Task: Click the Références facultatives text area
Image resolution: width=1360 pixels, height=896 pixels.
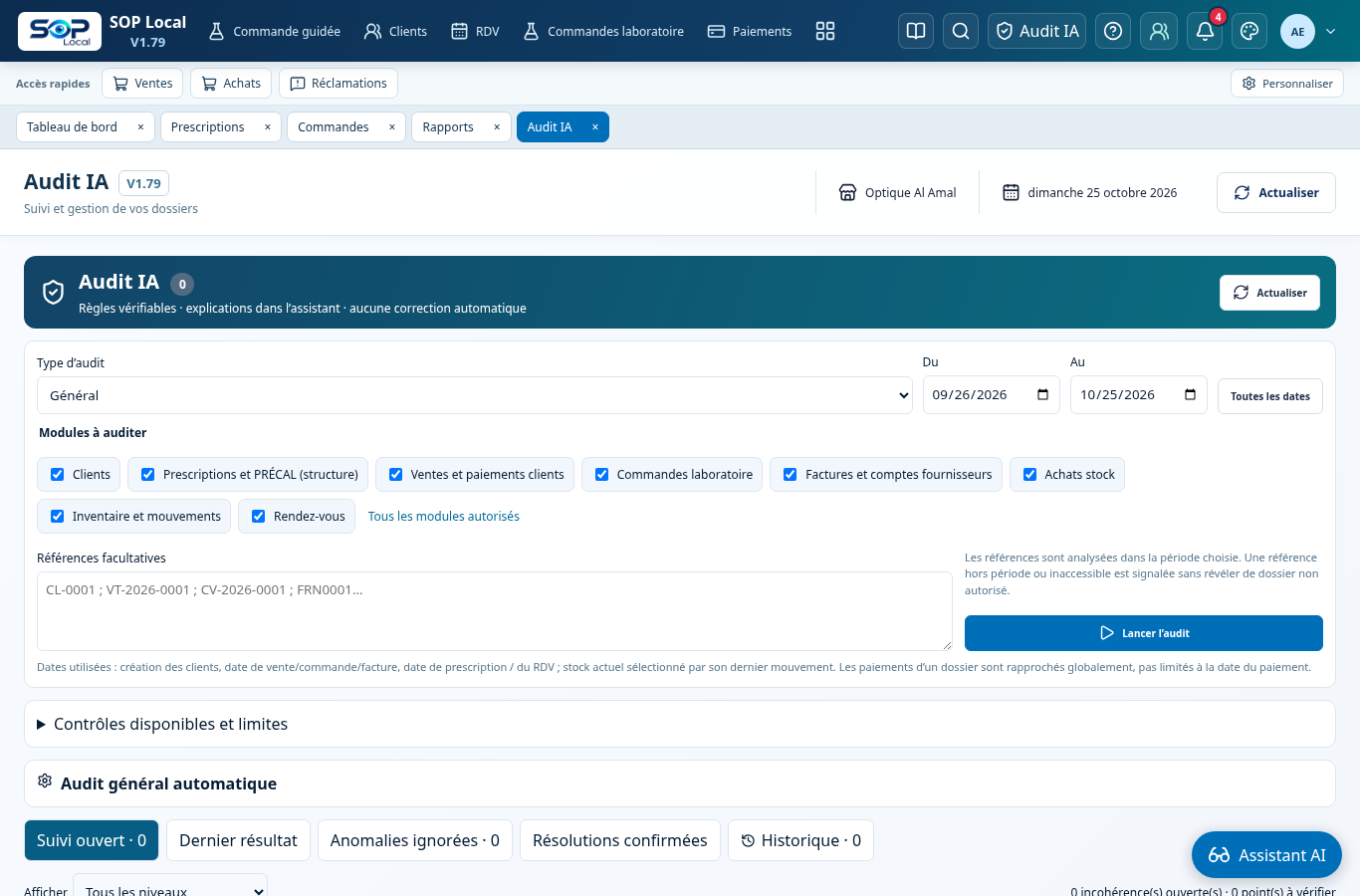Action: point(495,611)
